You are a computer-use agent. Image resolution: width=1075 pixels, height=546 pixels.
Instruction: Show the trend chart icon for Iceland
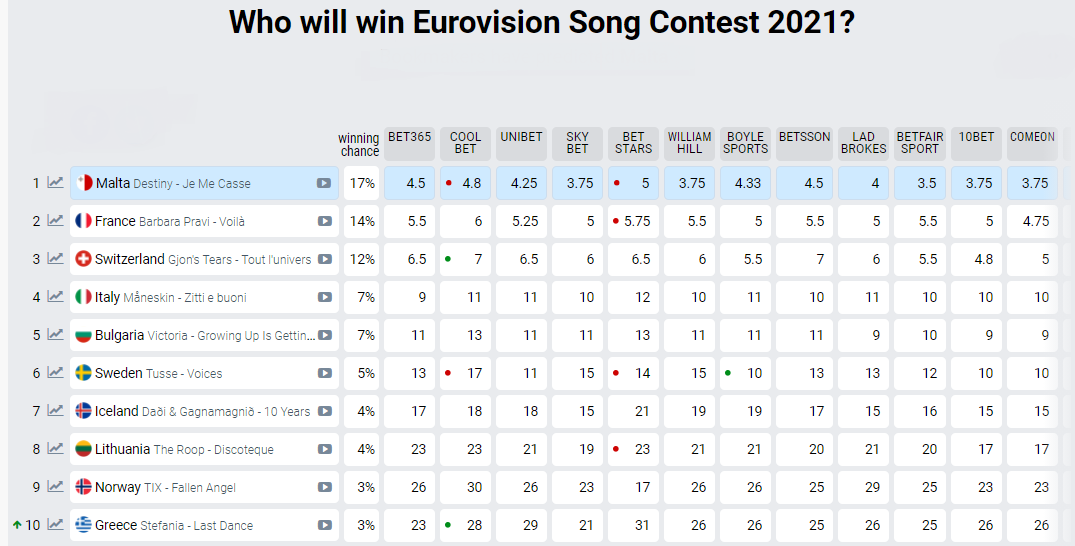click(x=55, y=411)
